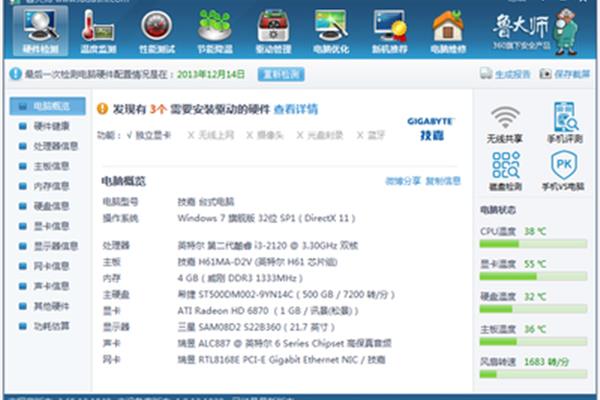Select the 技嘉 台式电脑 computer model value
The image size is (600, 400).
pyautogui.click(x=206, y=202)
